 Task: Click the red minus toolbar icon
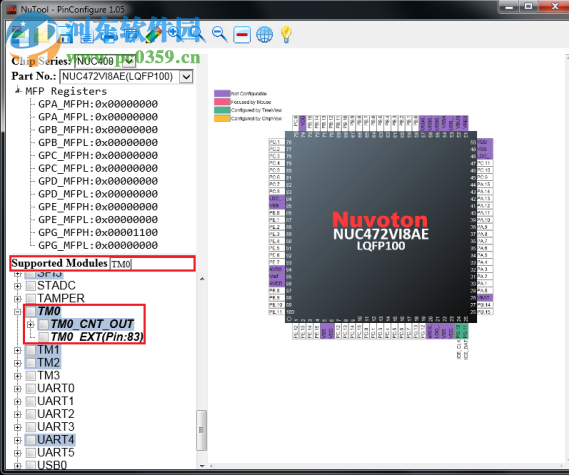click(x=242, y=35)
